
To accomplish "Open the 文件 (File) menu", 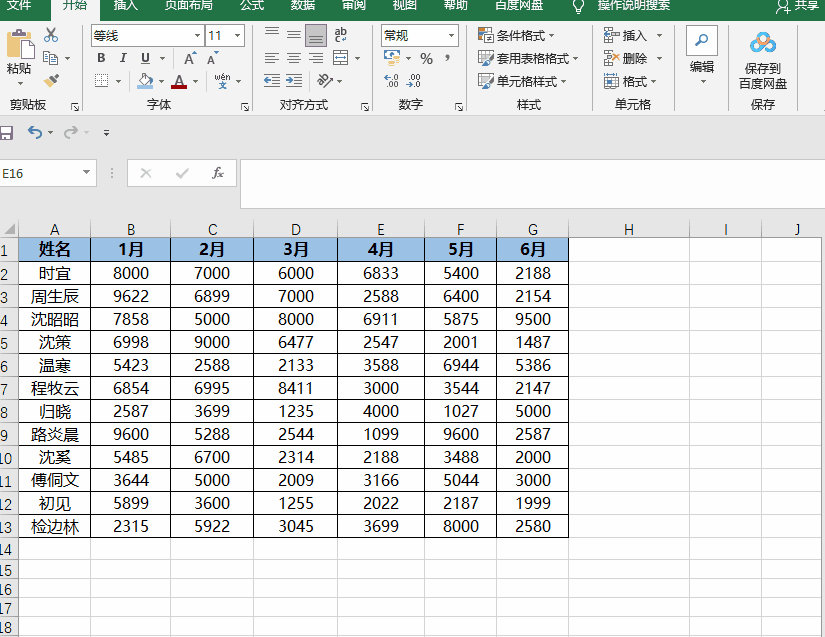I will [19, 5].
